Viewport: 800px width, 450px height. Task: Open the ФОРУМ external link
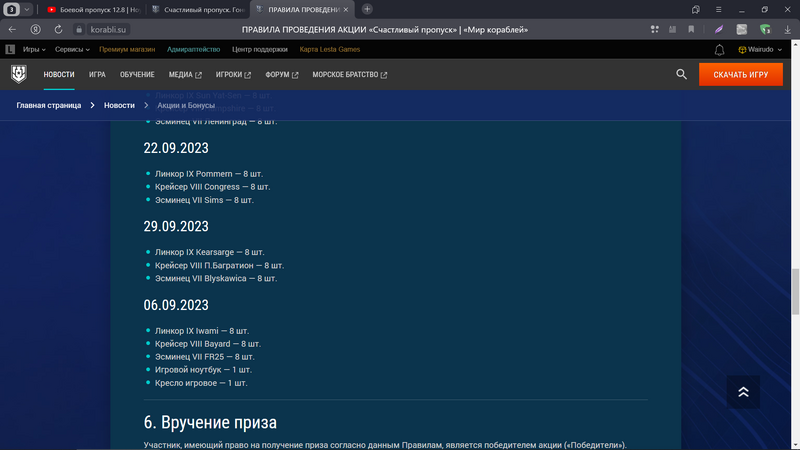click(x=282, y=74)
